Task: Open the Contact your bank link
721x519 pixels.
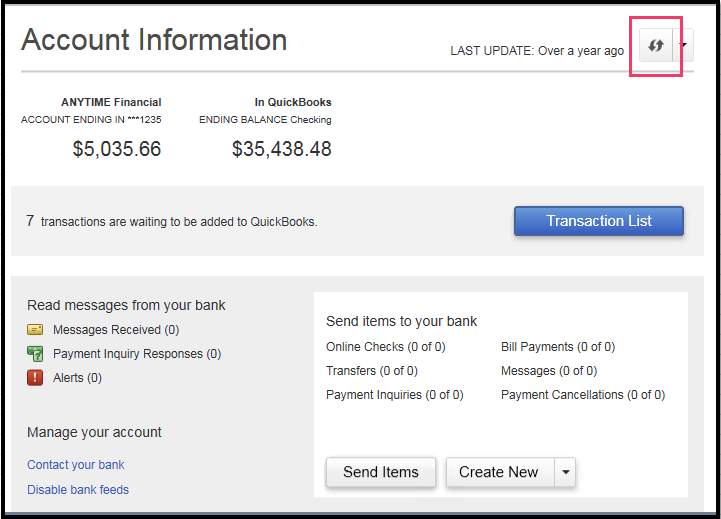Action: pos(76,465)
